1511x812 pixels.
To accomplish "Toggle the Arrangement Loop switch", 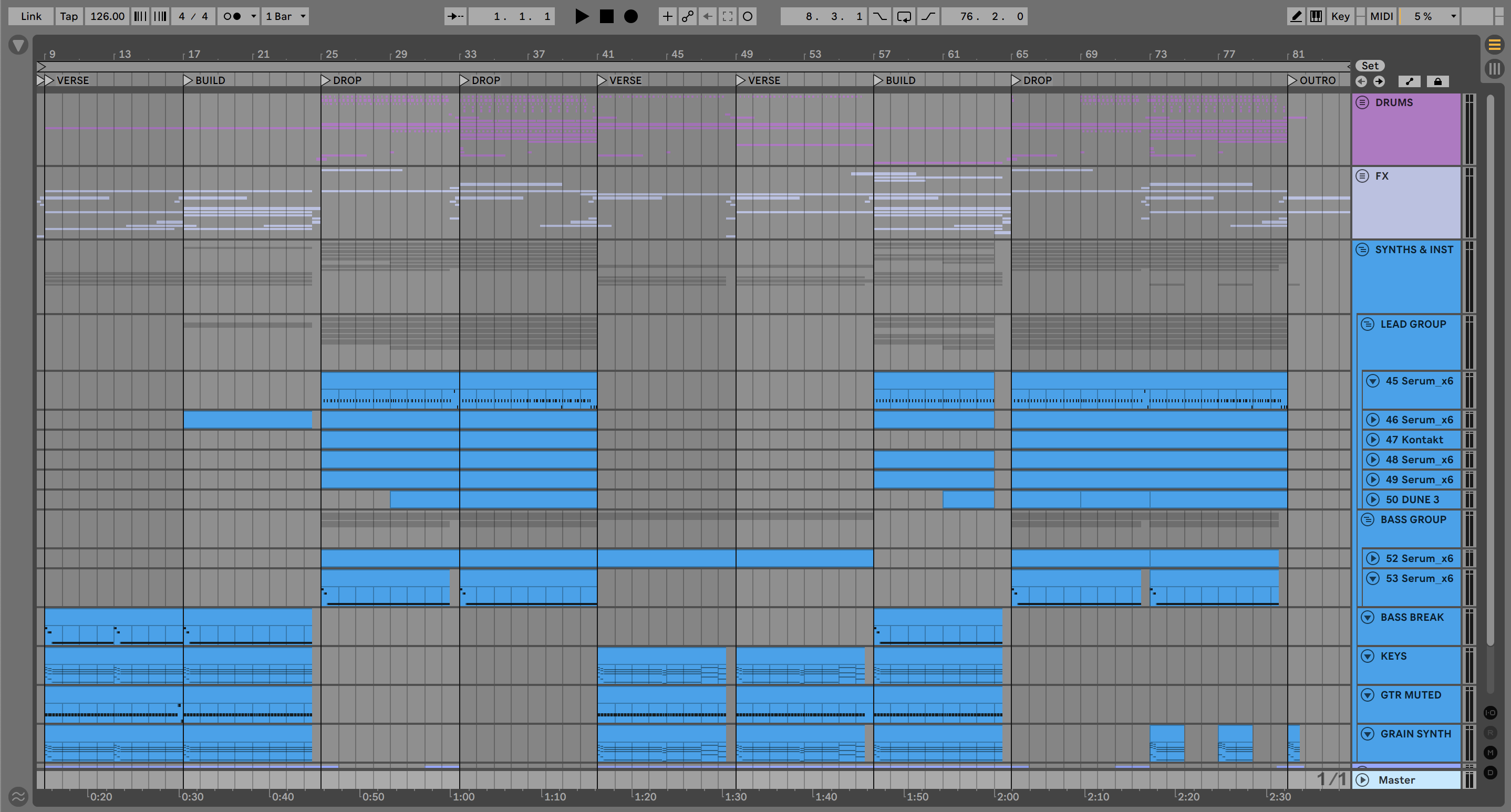I will (904, 16).
